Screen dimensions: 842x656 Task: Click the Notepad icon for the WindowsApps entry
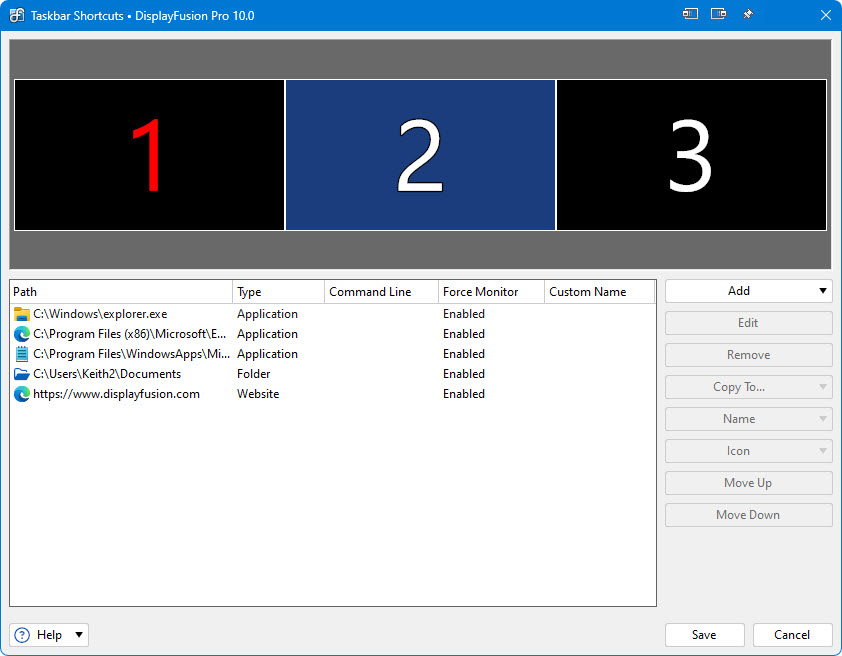point(22,354)
